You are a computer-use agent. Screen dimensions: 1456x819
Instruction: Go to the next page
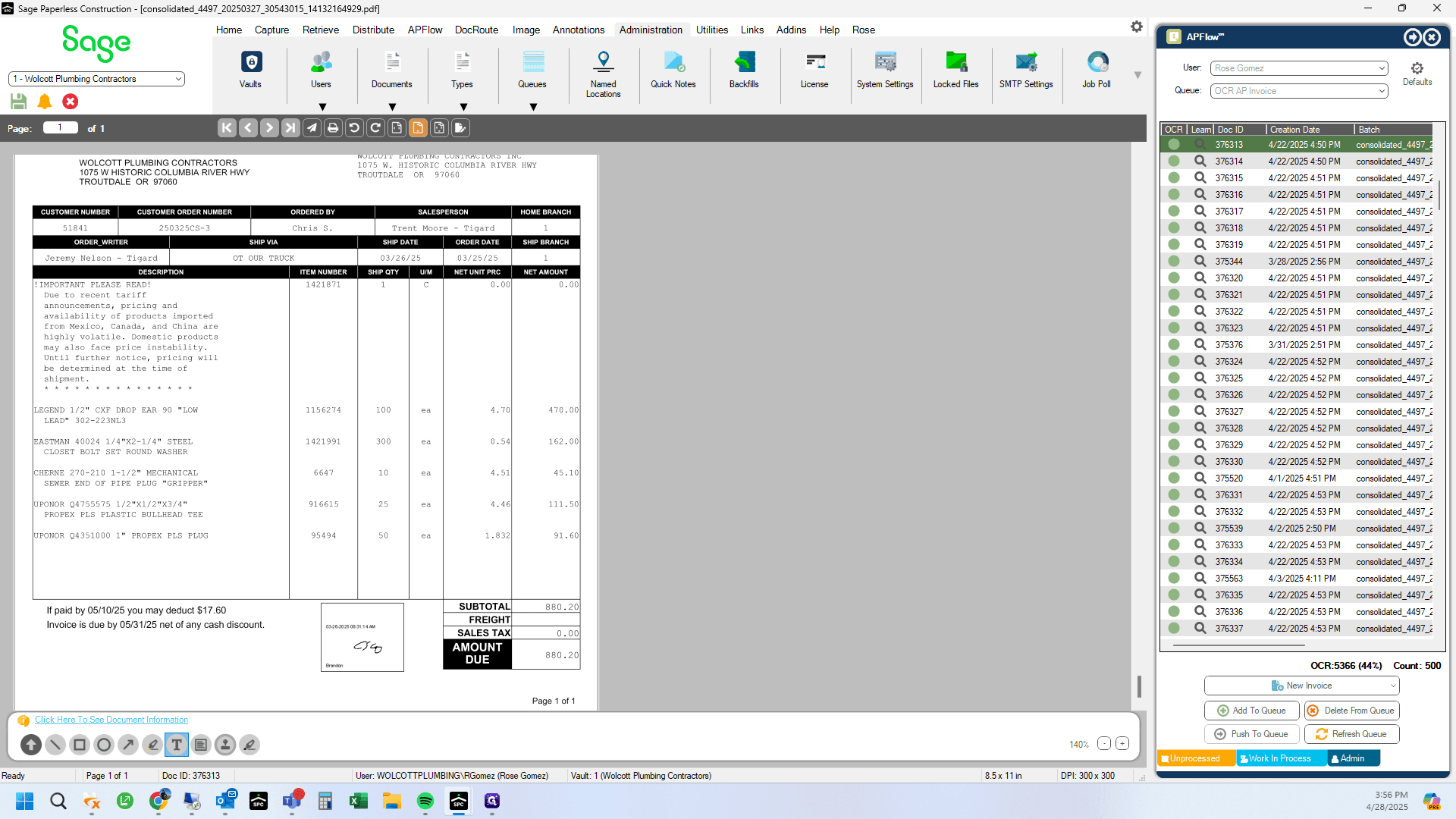tap(269, 128)
